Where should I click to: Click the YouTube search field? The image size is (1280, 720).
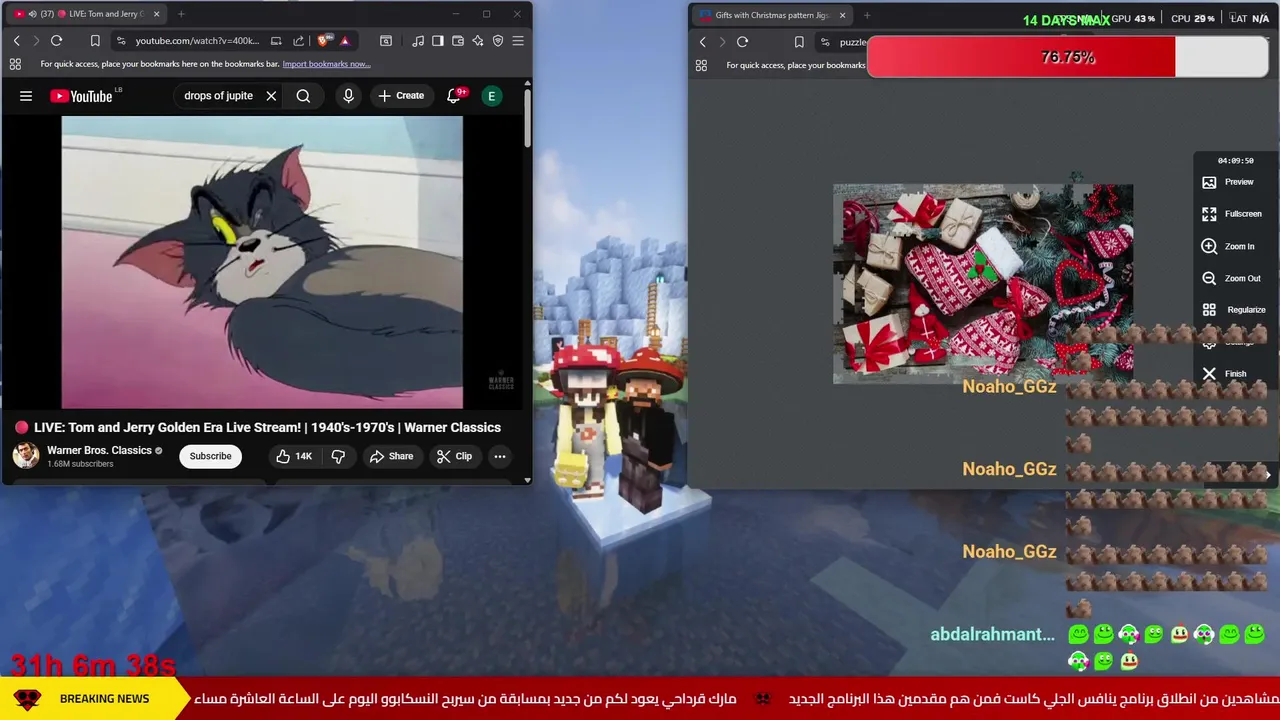[x=218, y=96]
